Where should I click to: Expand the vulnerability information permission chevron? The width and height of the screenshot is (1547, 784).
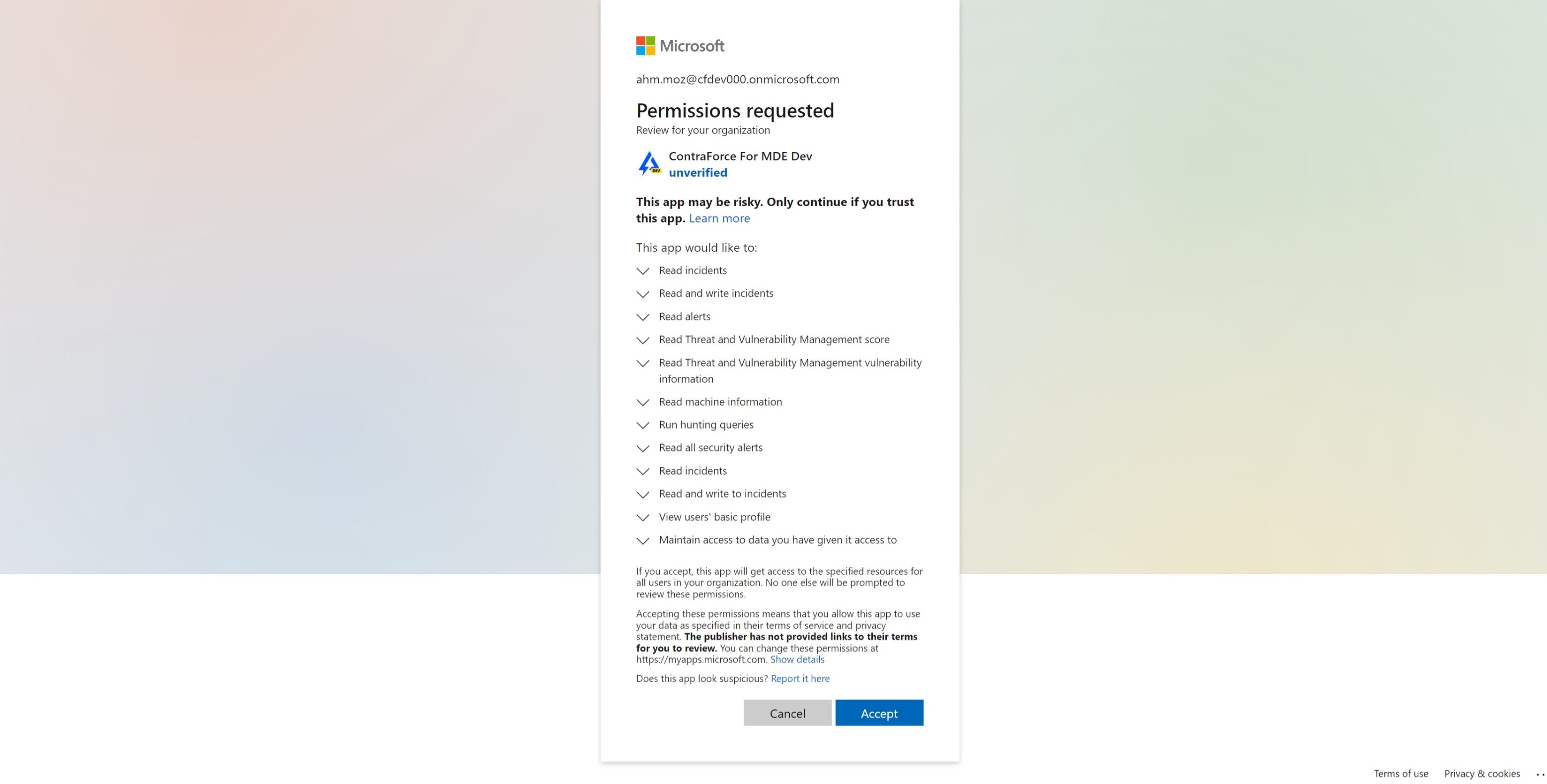[x=642, y=363]
